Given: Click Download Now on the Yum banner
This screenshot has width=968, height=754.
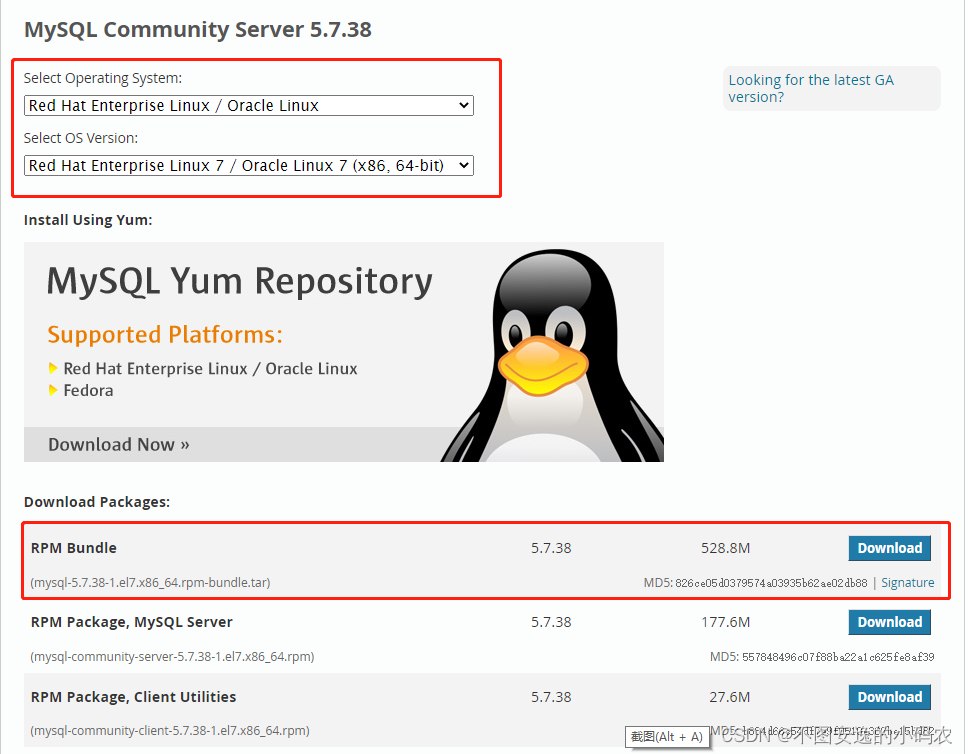Looking at the screenshot, I should click(119, 445).
